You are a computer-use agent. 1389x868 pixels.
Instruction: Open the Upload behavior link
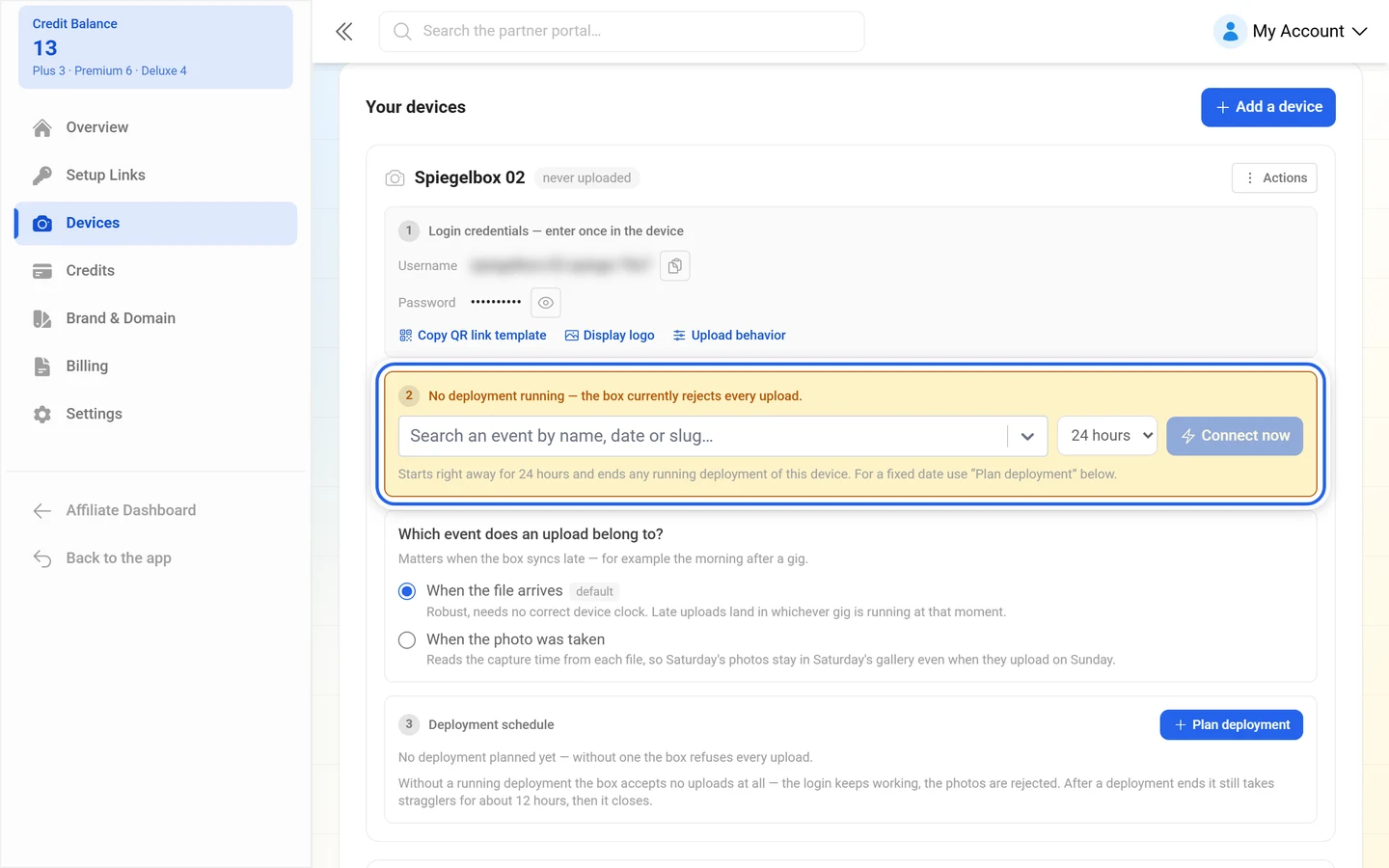point(729,336)
